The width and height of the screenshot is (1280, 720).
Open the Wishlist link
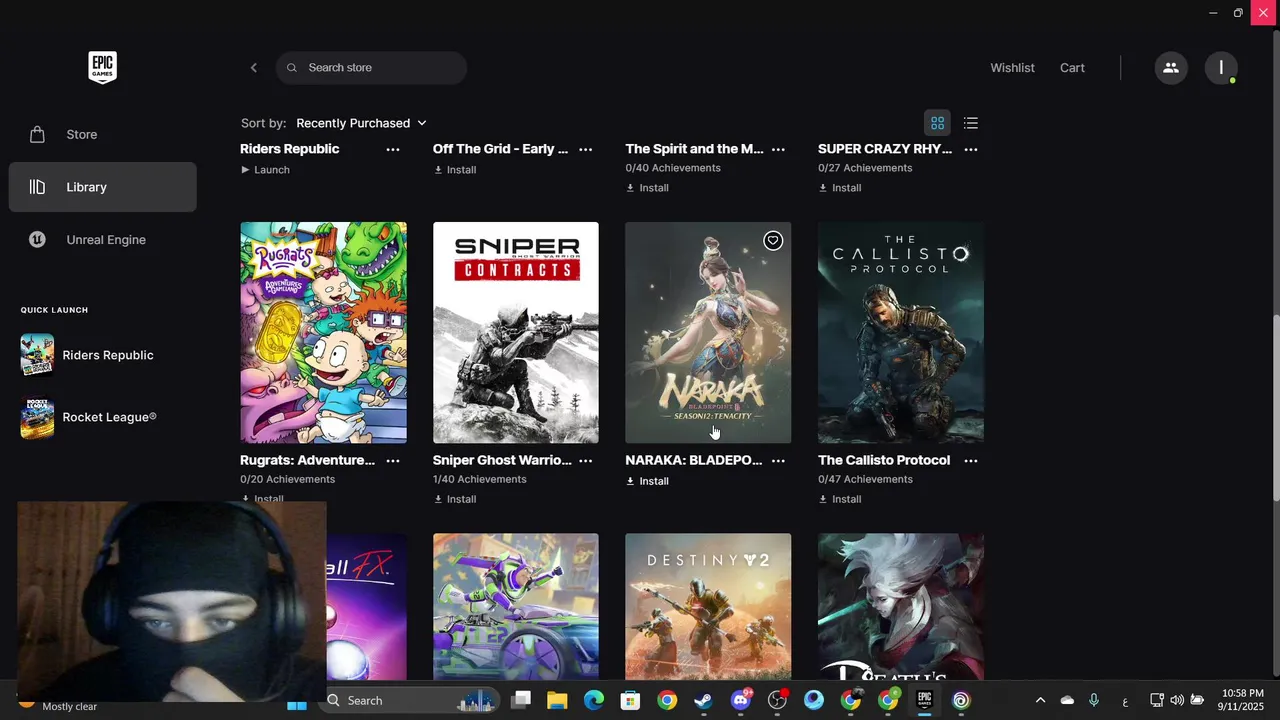(x=1012, y=68)
